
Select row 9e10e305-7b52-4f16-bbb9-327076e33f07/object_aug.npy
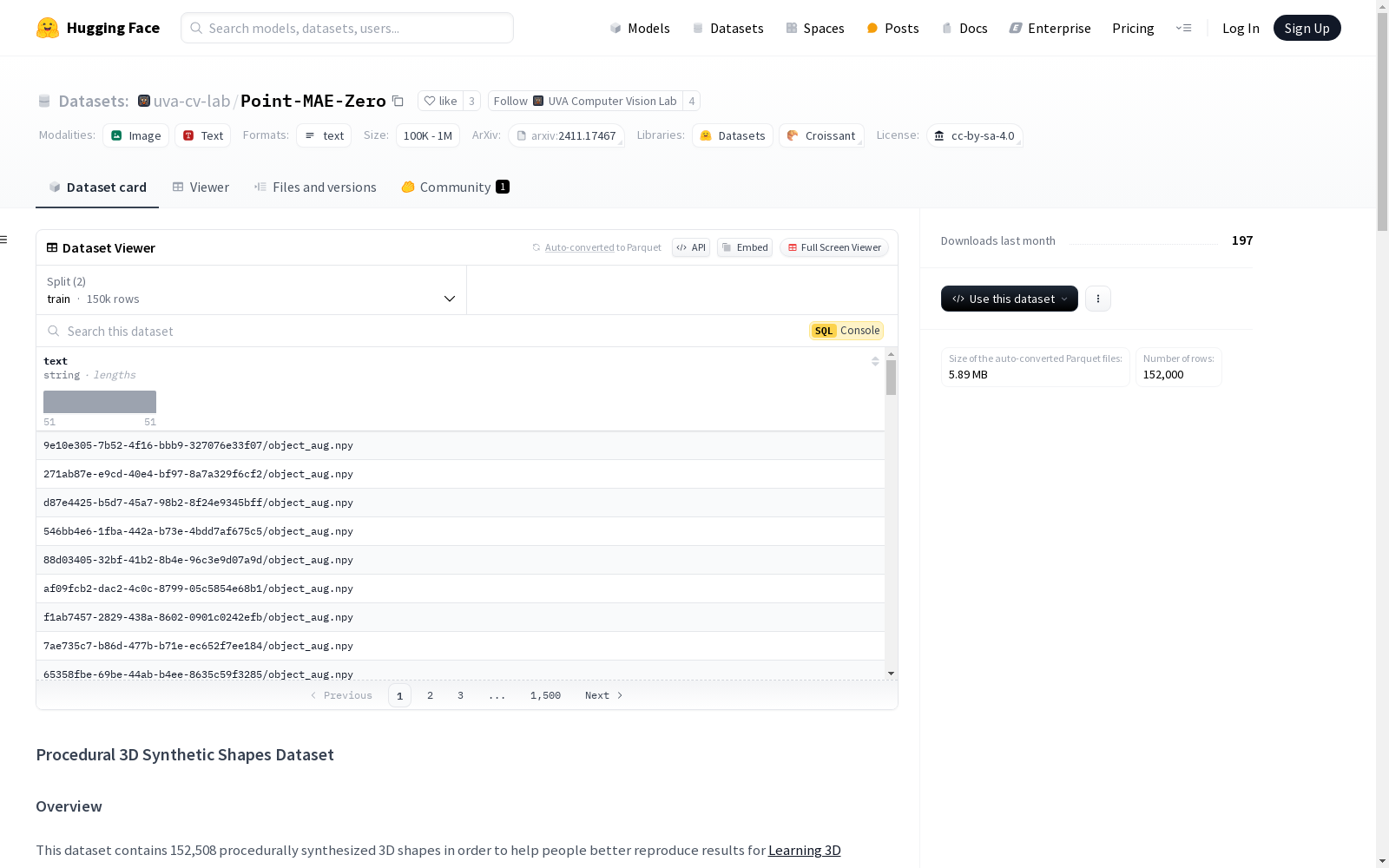tap(460, 445)
